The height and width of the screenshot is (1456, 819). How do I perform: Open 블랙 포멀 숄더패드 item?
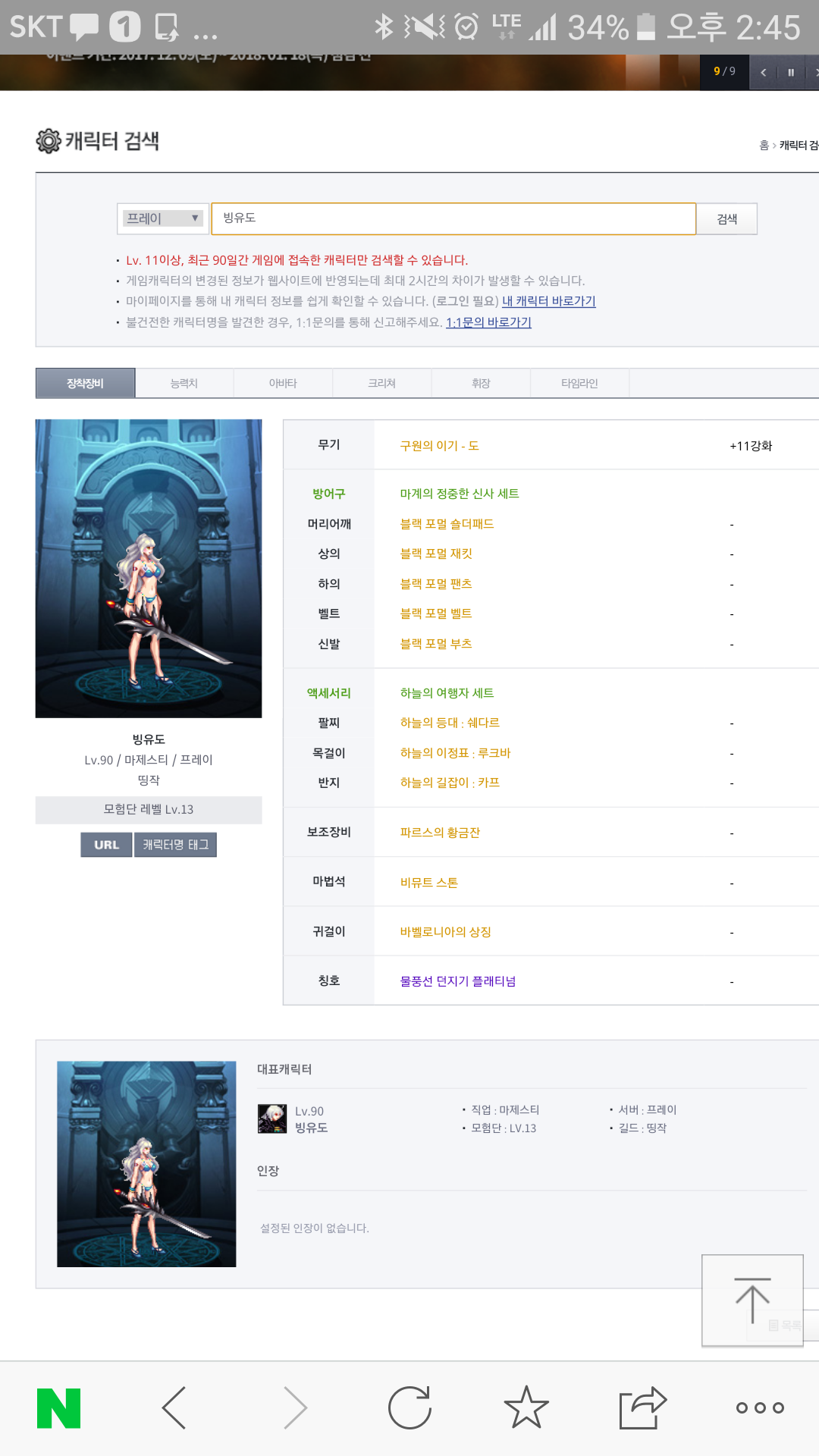pyautogui.click(x=447, y=524)
